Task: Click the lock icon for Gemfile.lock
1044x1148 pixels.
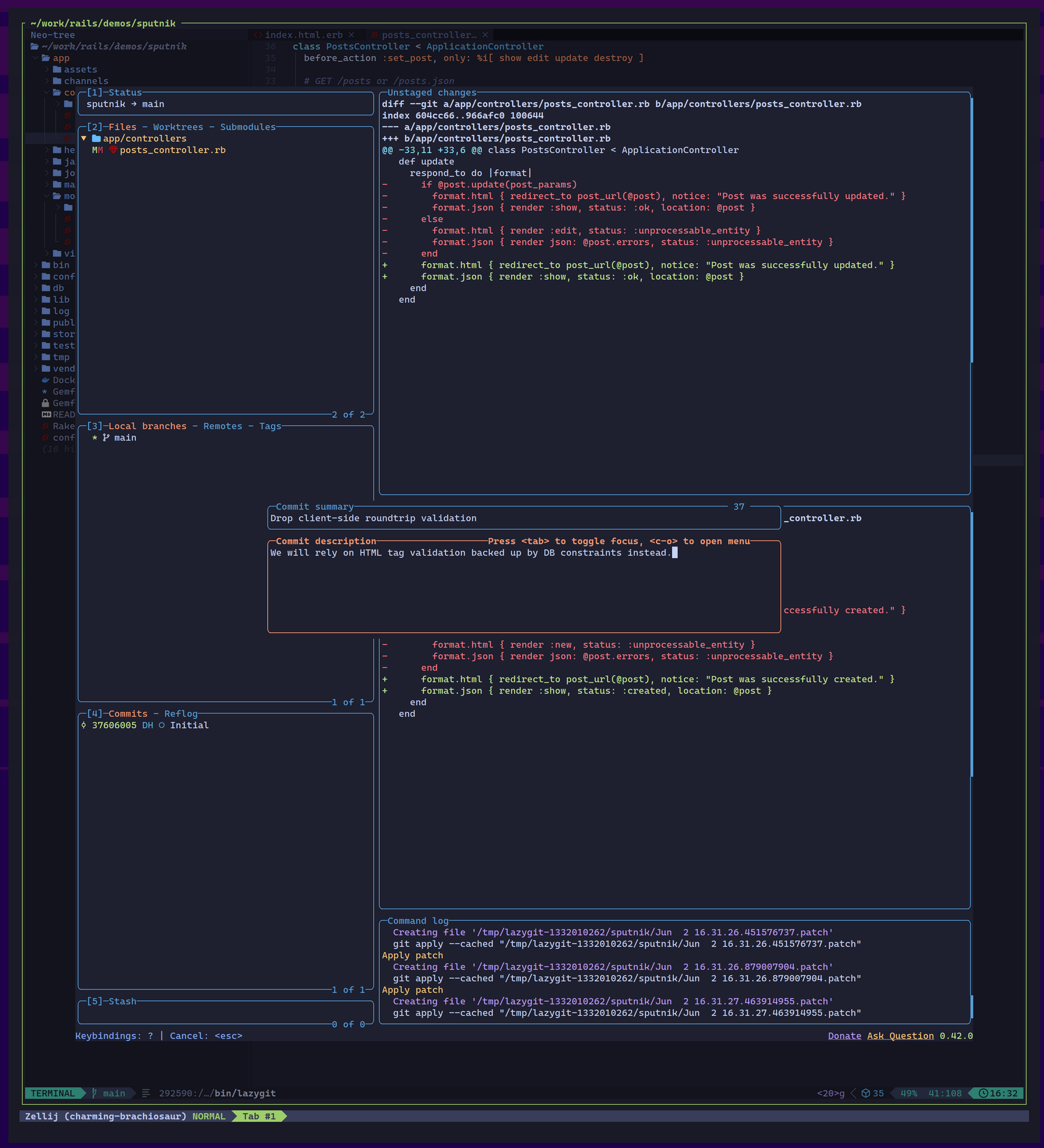Action: coord(45,404)
